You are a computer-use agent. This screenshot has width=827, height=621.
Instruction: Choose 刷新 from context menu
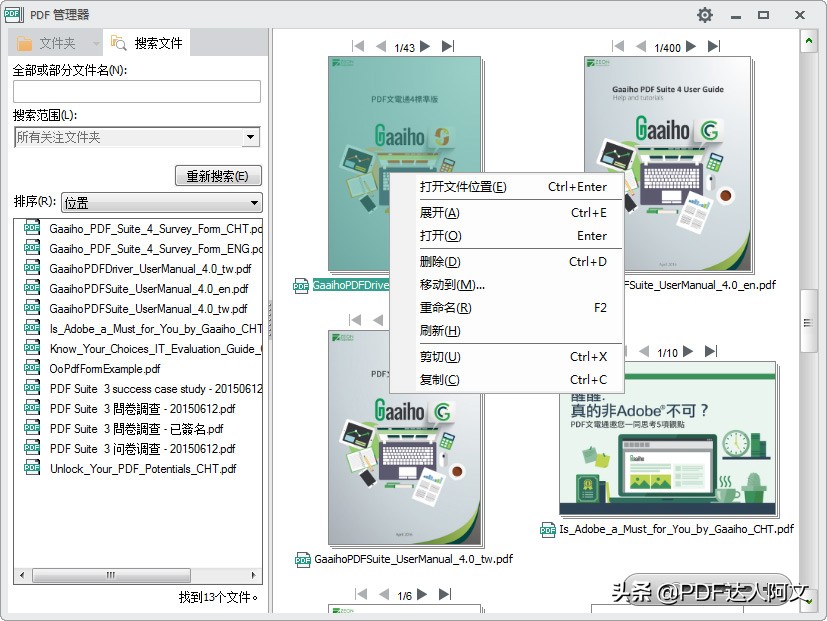coord(507,331)
